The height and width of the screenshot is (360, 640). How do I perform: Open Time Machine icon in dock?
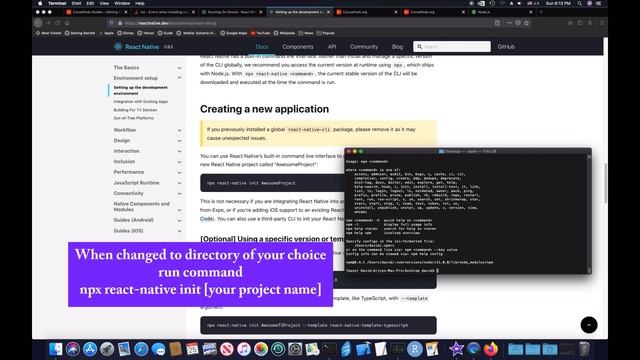(278, 349)
